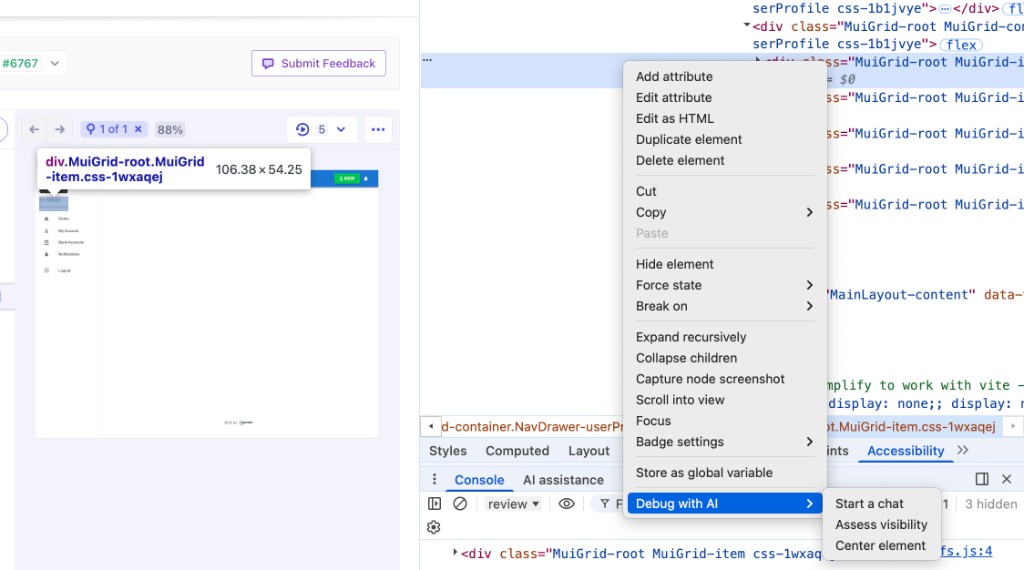Select Assess visibility

pos(881,524)
